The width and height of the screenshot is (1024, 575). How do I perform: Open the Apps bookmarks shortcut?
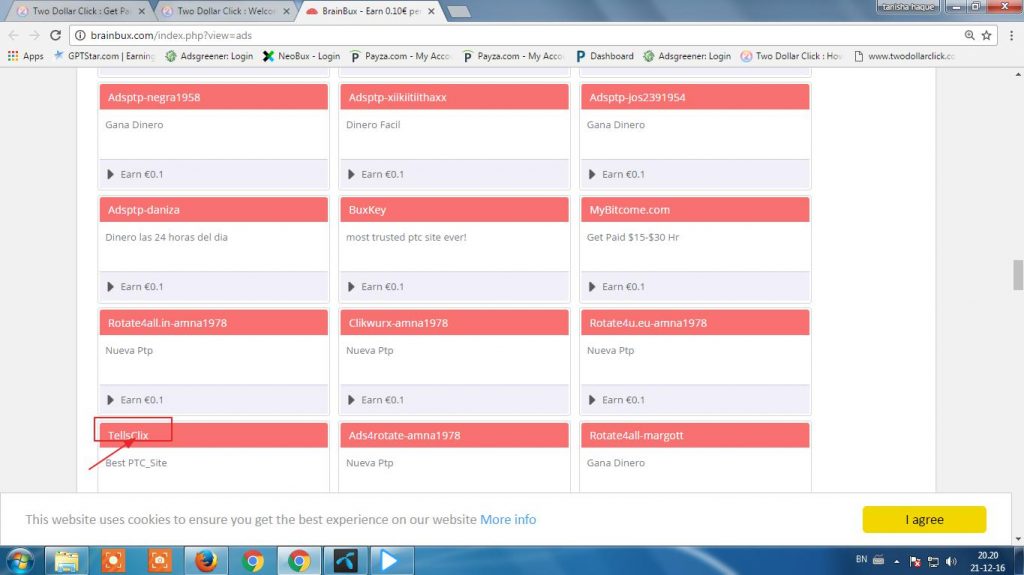(x=26, y=56)
